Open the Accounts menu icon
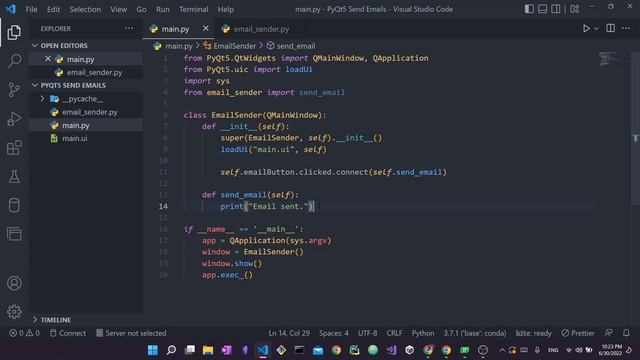Screen dimensions: 640x360 pos(14,283)
